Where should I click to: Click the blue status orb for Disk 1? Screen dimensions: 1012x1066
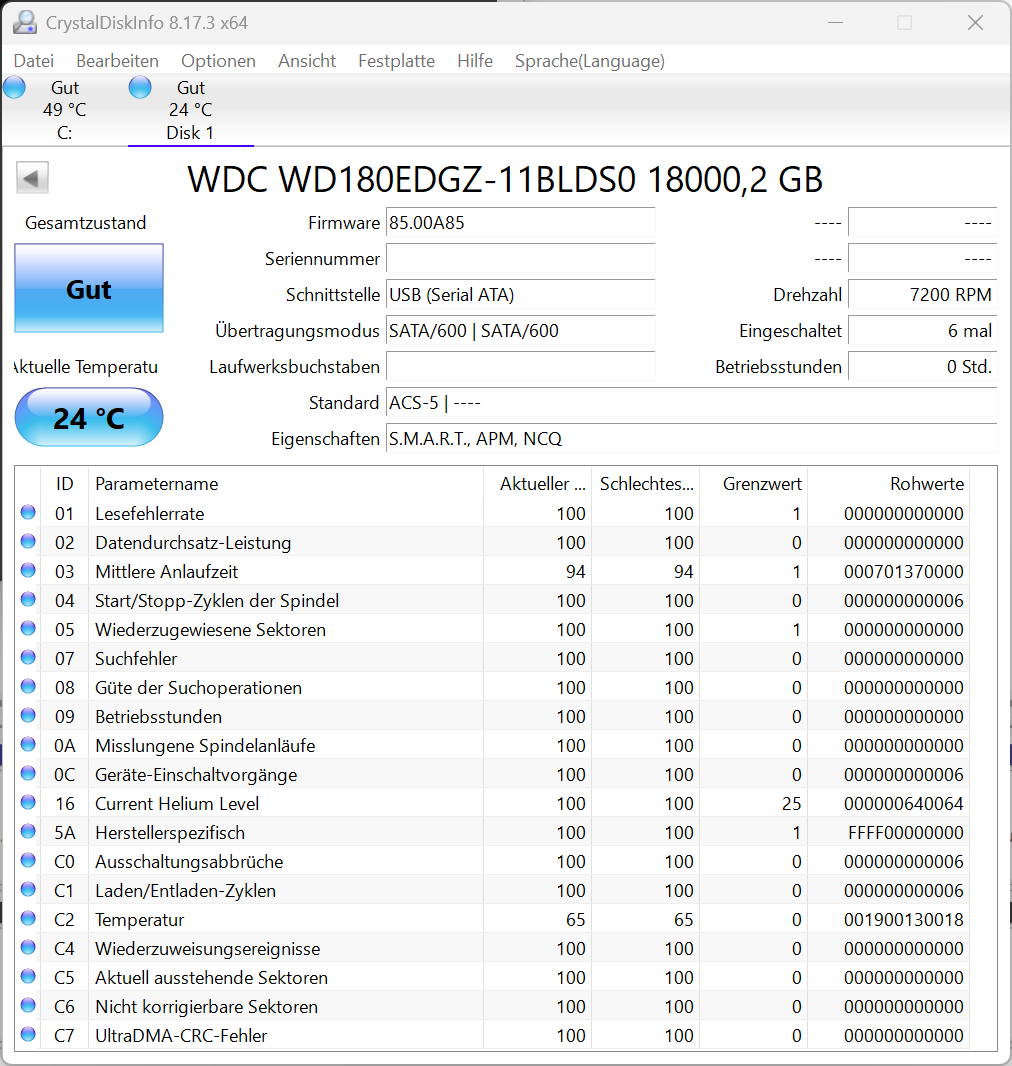pyautogui.click(x=140, y=88)
